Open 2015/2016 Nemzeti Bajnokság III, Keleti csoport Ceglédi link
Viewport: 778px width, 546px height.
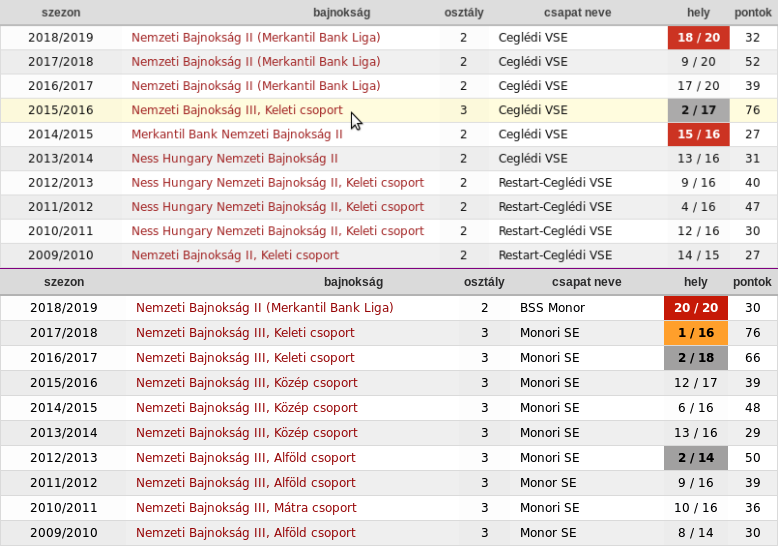(x=237, y=110)
